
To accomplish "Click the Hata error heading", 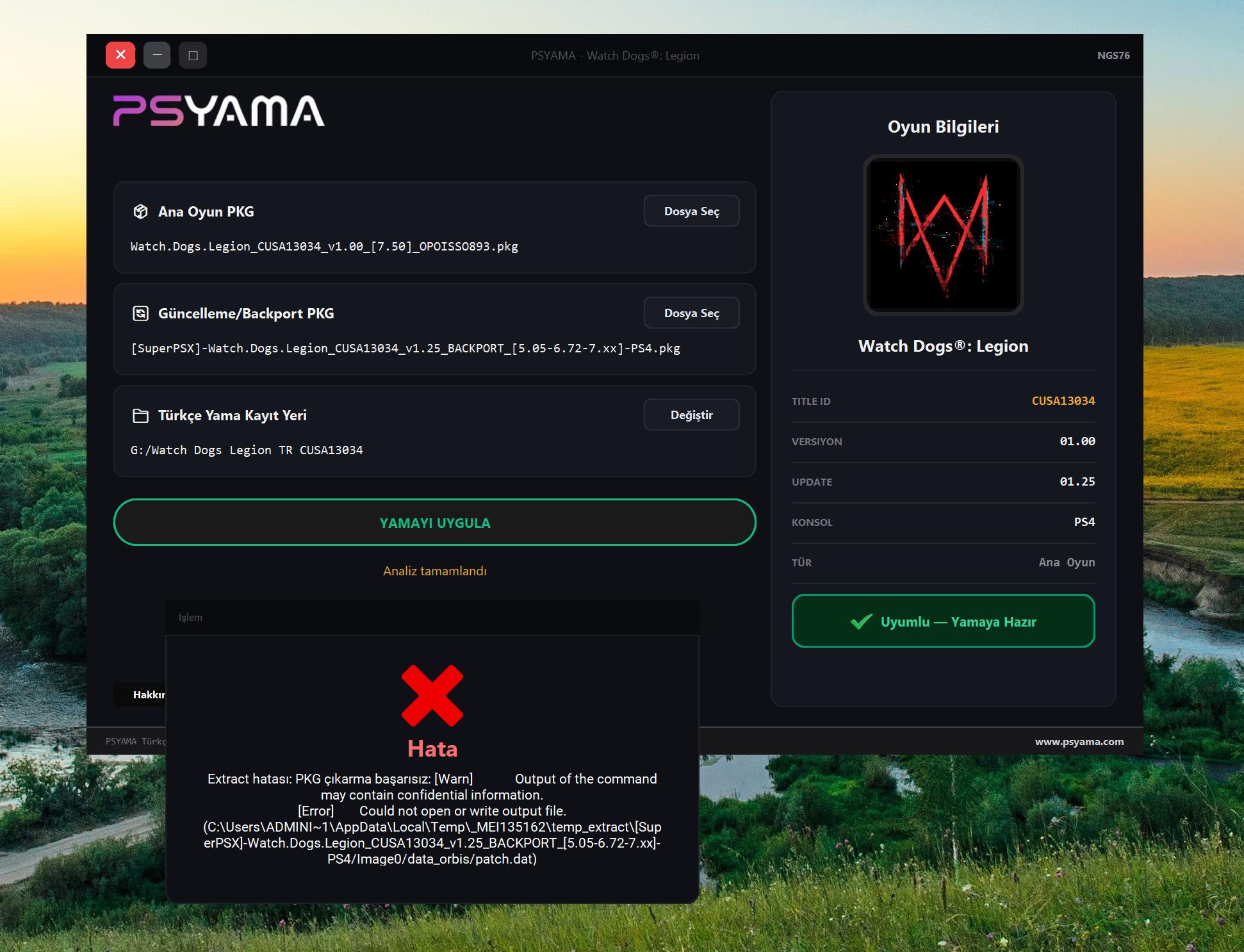I will pyautogui.click(x=432, y=749).
